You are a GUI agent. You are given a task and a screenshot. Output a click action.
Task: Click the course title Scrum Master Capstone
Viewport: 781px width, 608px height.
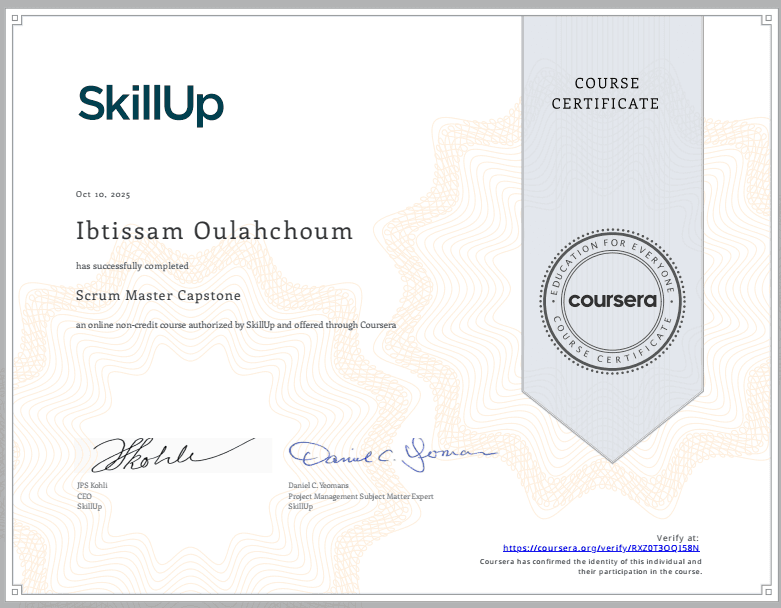158,295
